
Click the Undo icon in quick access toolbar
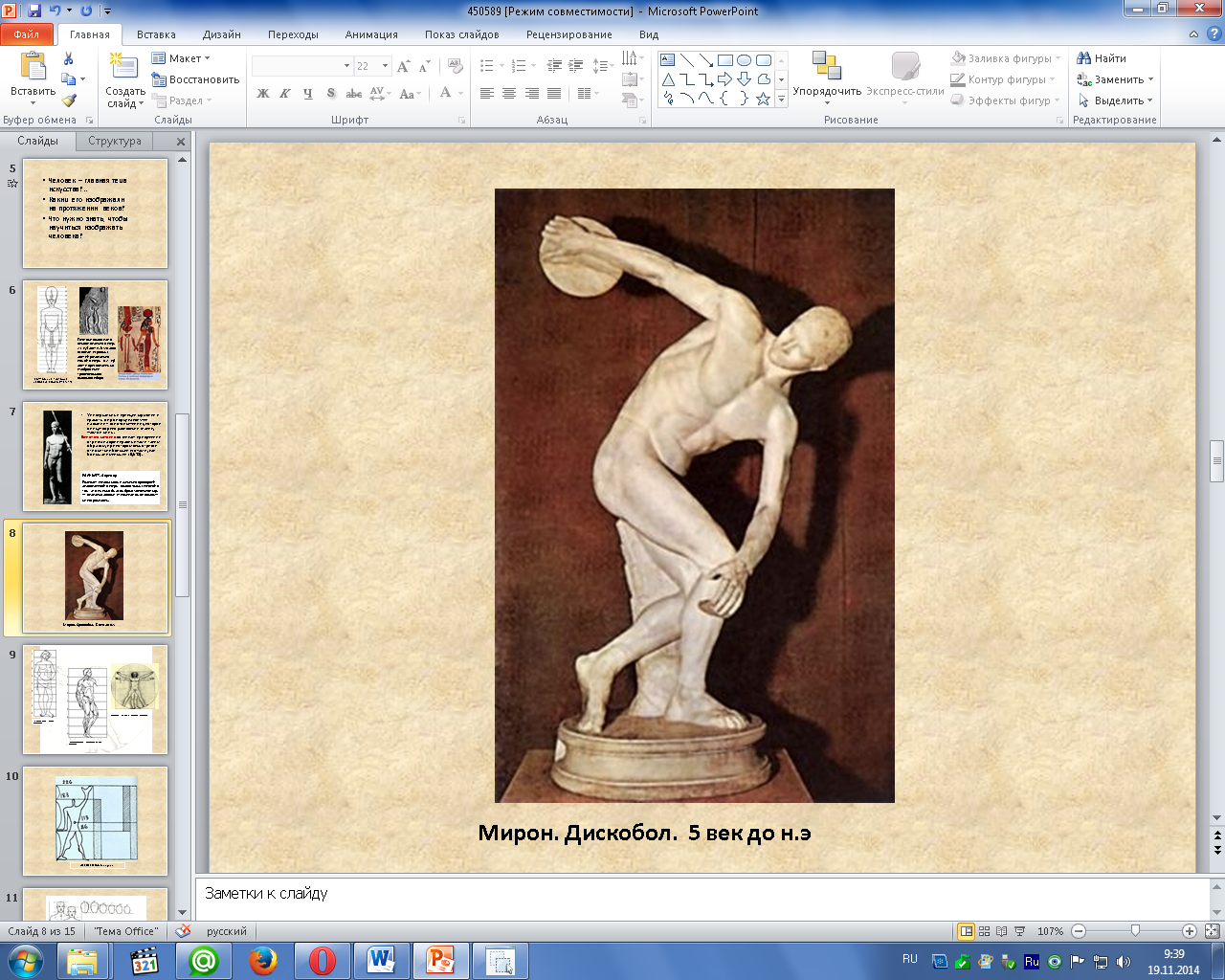[56, 11]
